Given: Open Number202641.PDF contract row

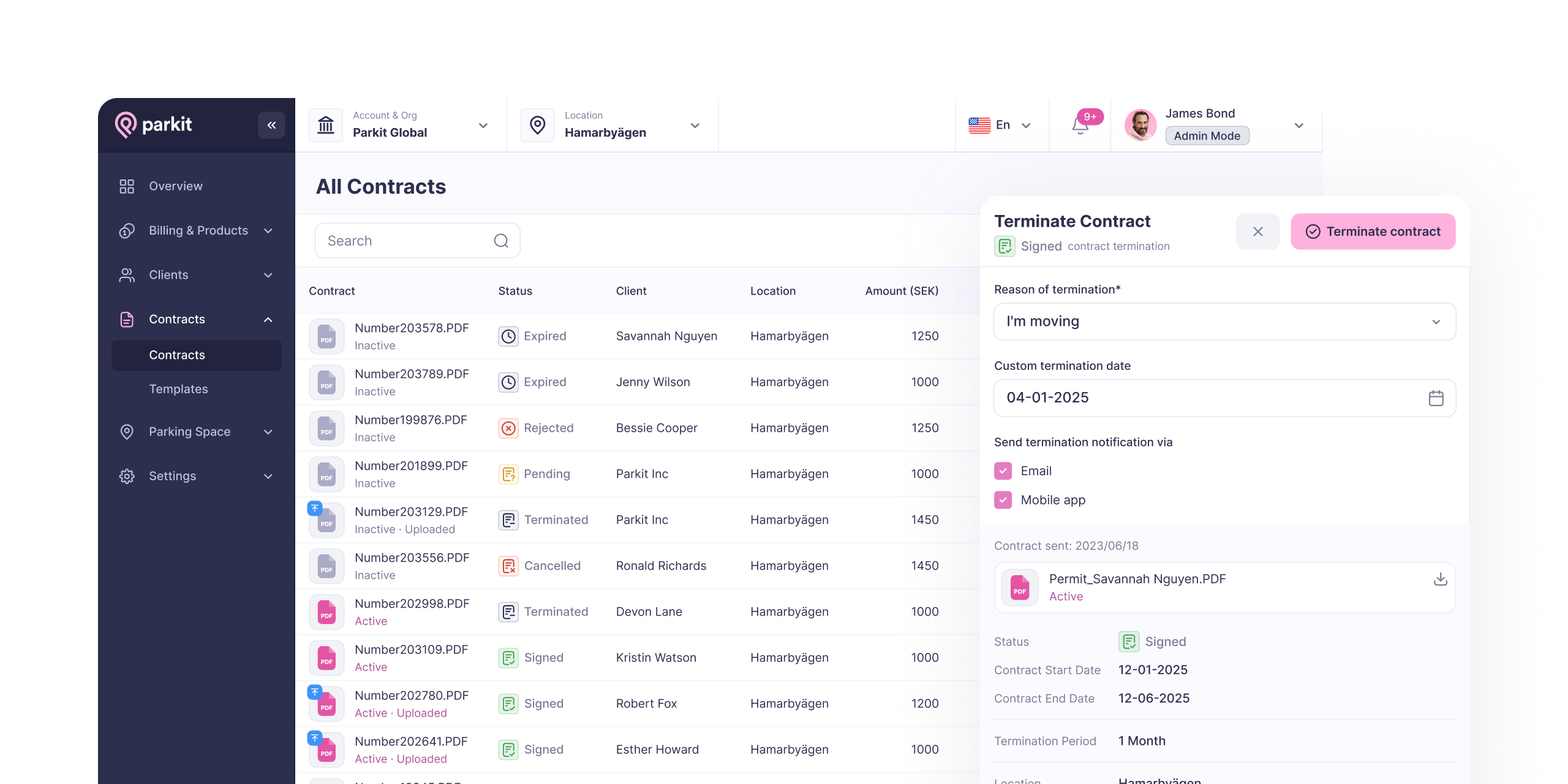Looking at the screenshot, I should click(637, 750).
